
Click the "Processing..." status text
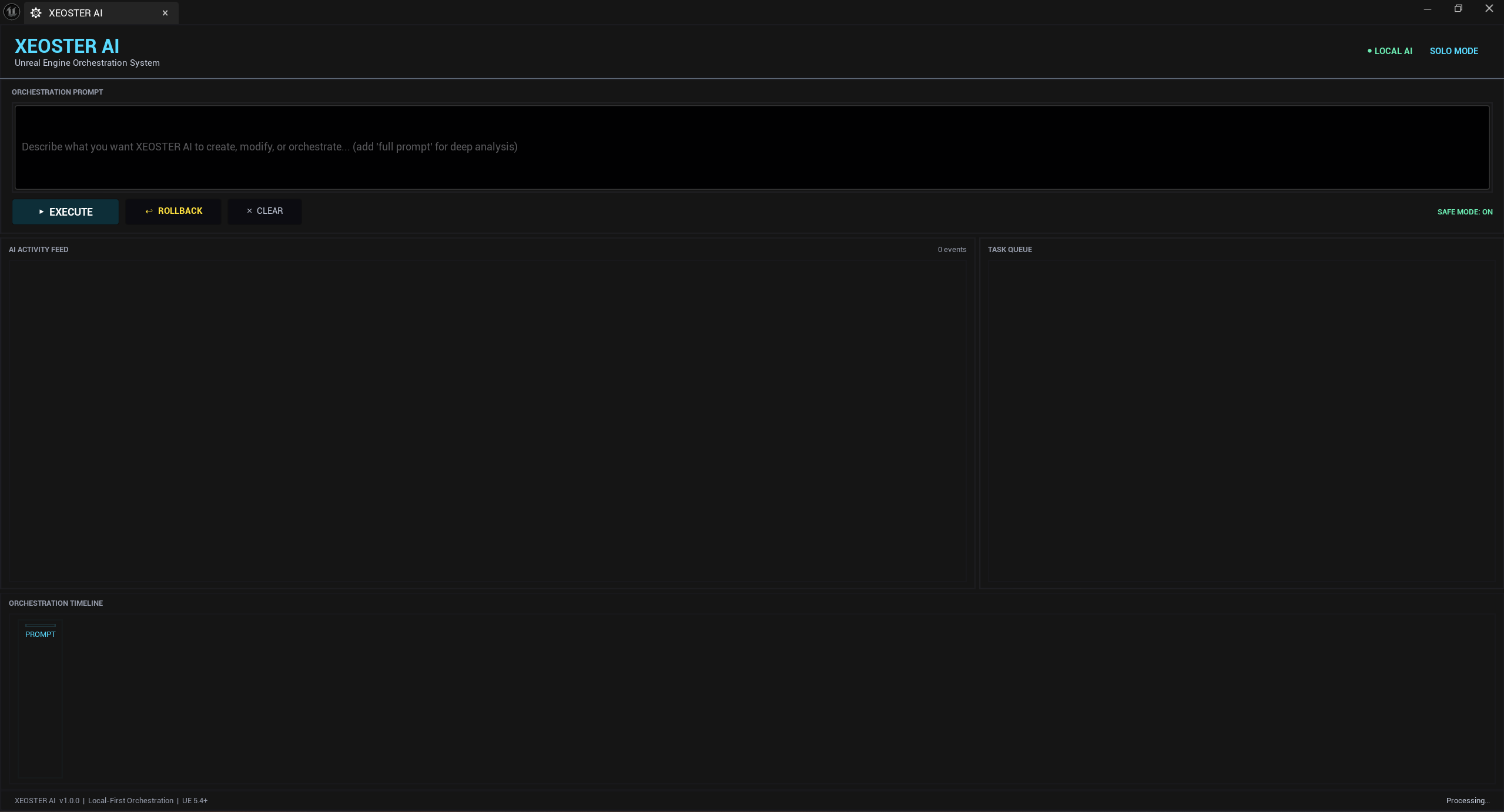[x=1468, y=800]
